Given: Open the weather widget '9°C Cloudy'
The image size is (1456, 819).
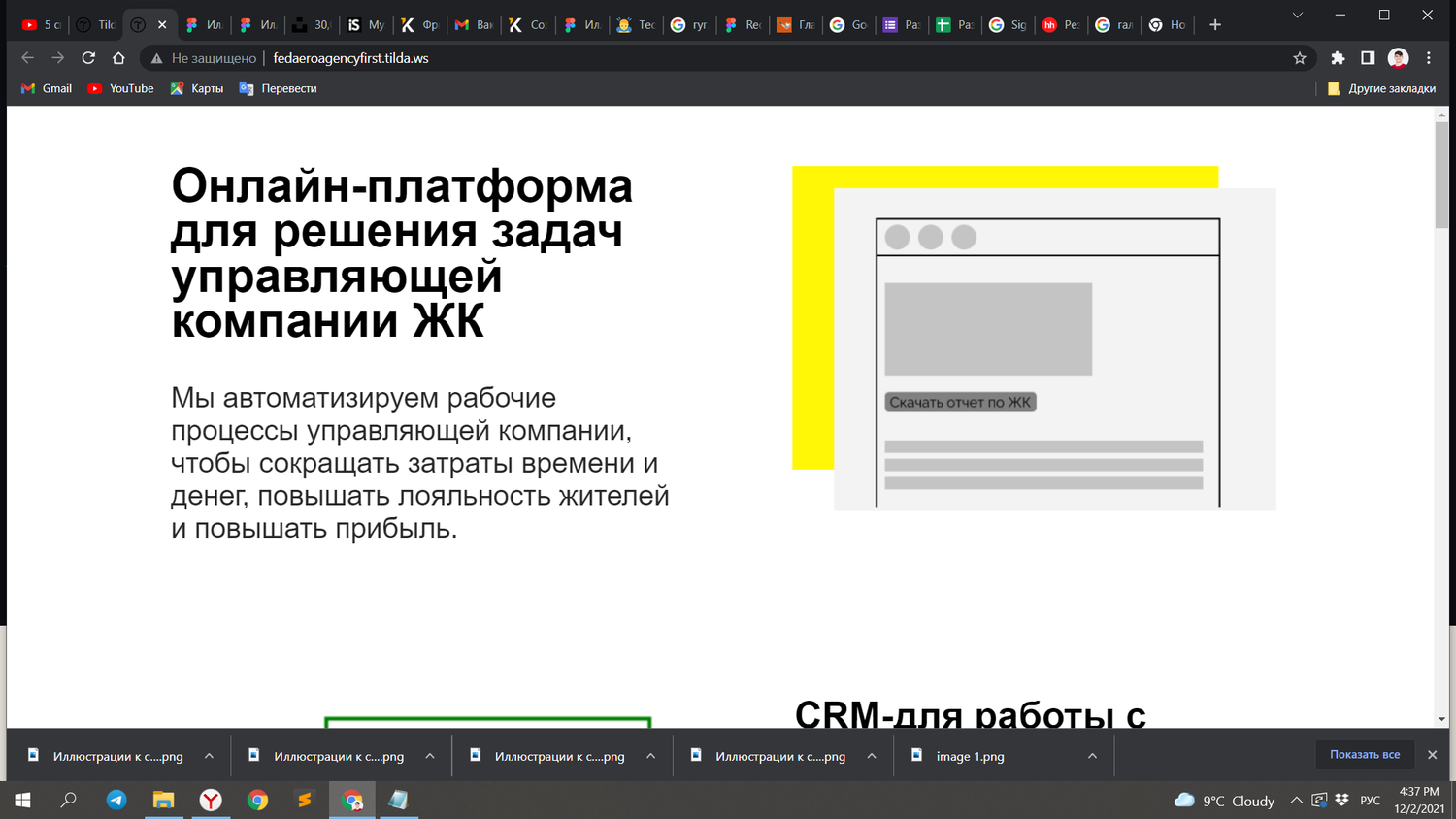Looking at the screenshot, I should 1225,801.
